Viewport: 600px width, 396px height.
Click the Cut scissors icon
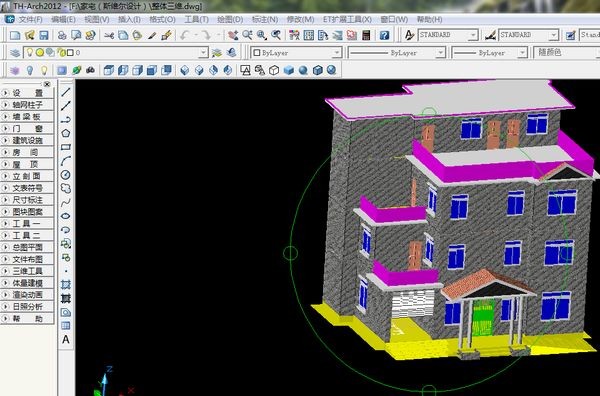click(109, 35)
